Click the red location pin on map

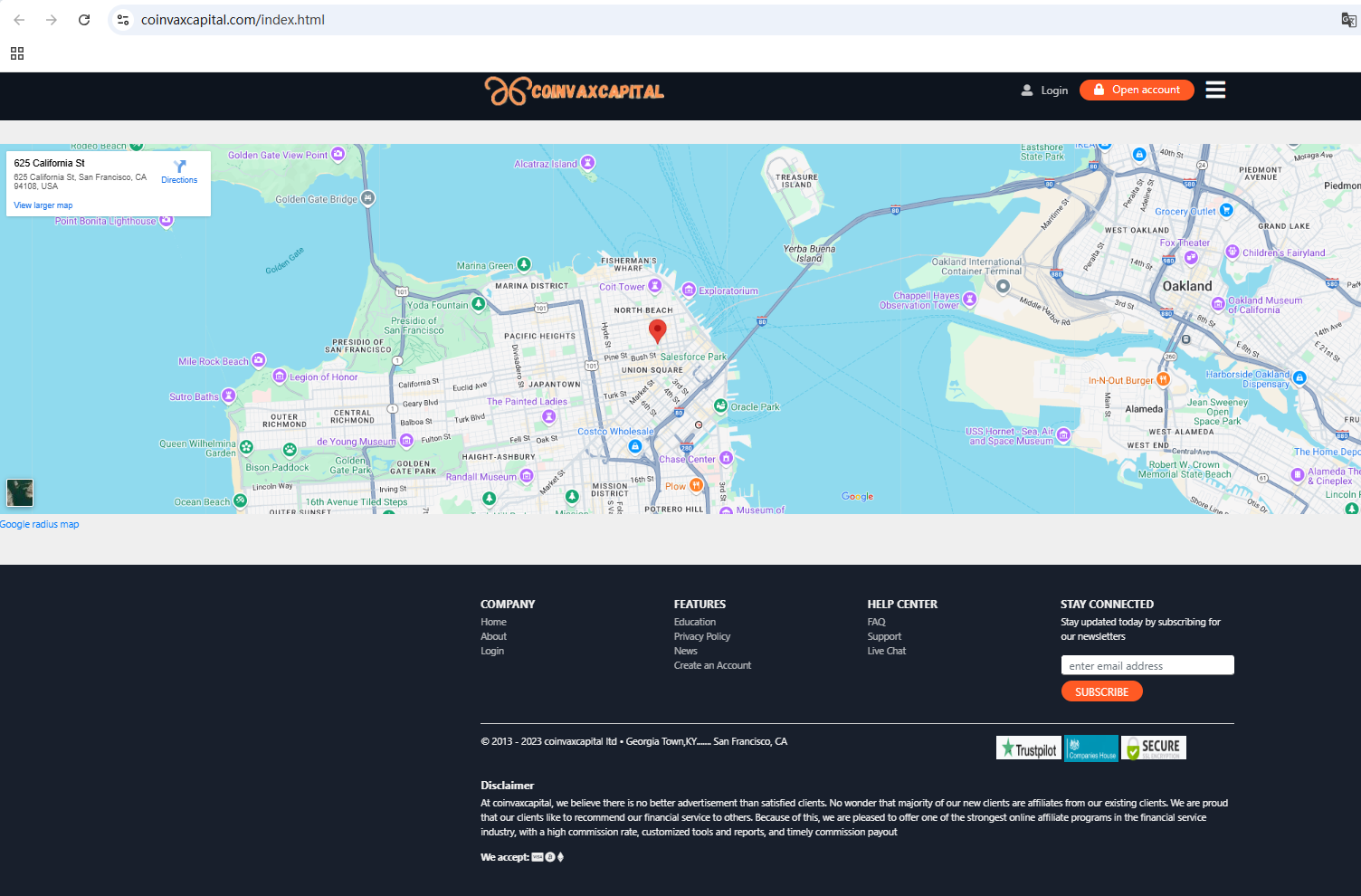click(x=658, y=330)
